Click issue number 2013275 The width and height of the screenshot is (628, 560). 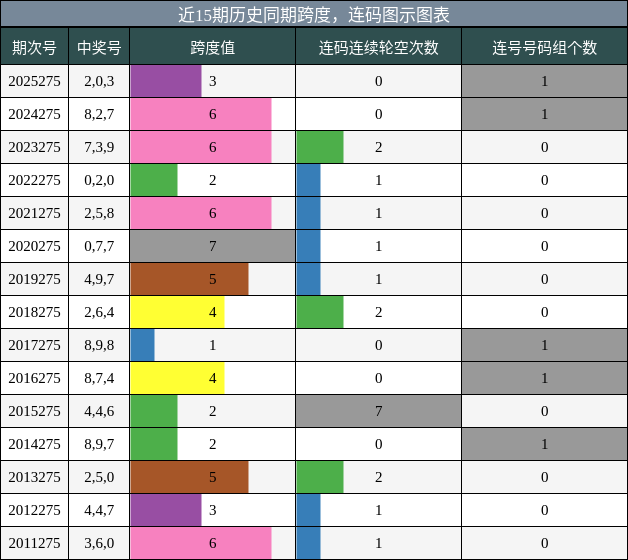[34, 477]
